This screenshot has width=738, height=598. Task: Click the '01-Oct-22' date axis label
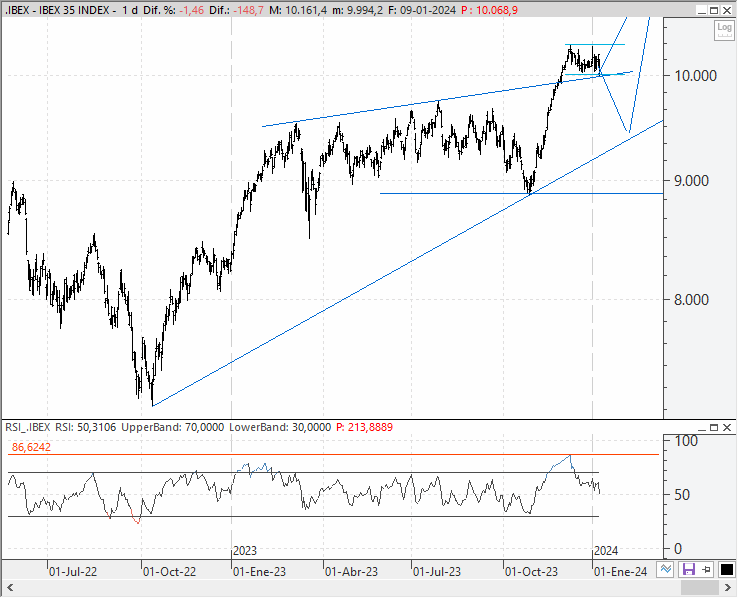click(169, 572)
